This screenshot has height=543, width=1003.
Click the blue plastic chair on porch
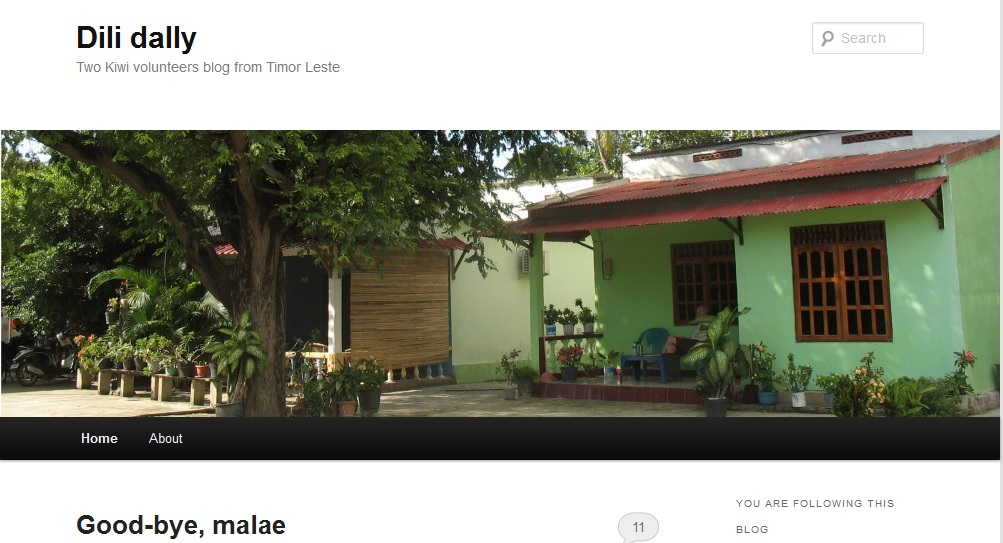[646, 354]
